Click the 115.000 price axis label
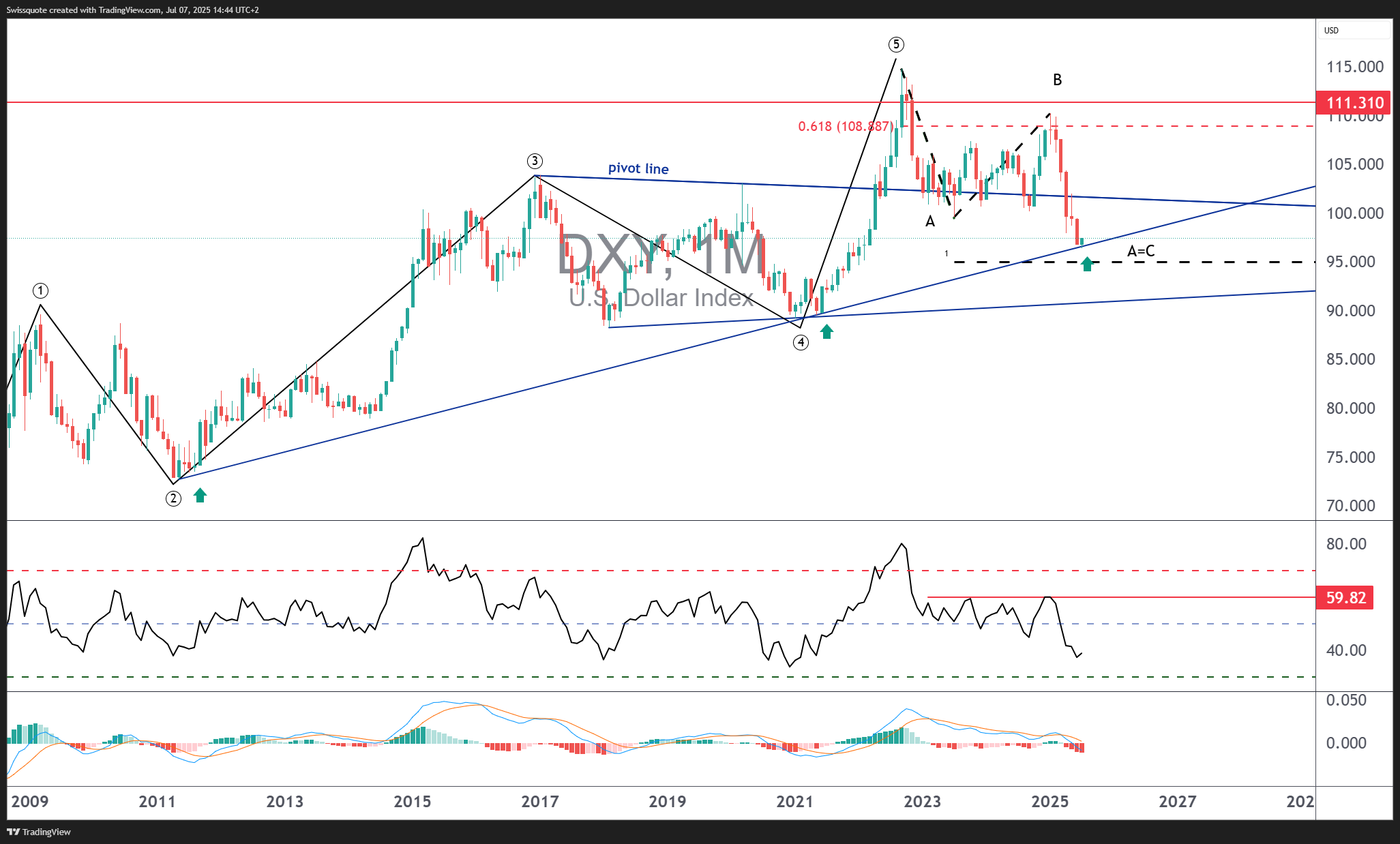 (1354, 67)
